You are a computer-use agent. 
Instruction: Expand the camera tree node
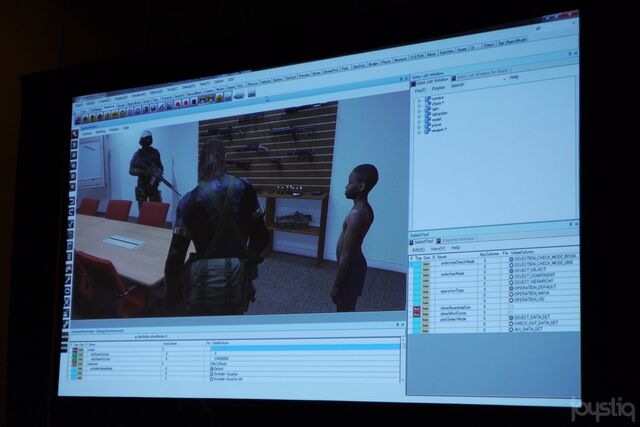(x=419, y=101)
